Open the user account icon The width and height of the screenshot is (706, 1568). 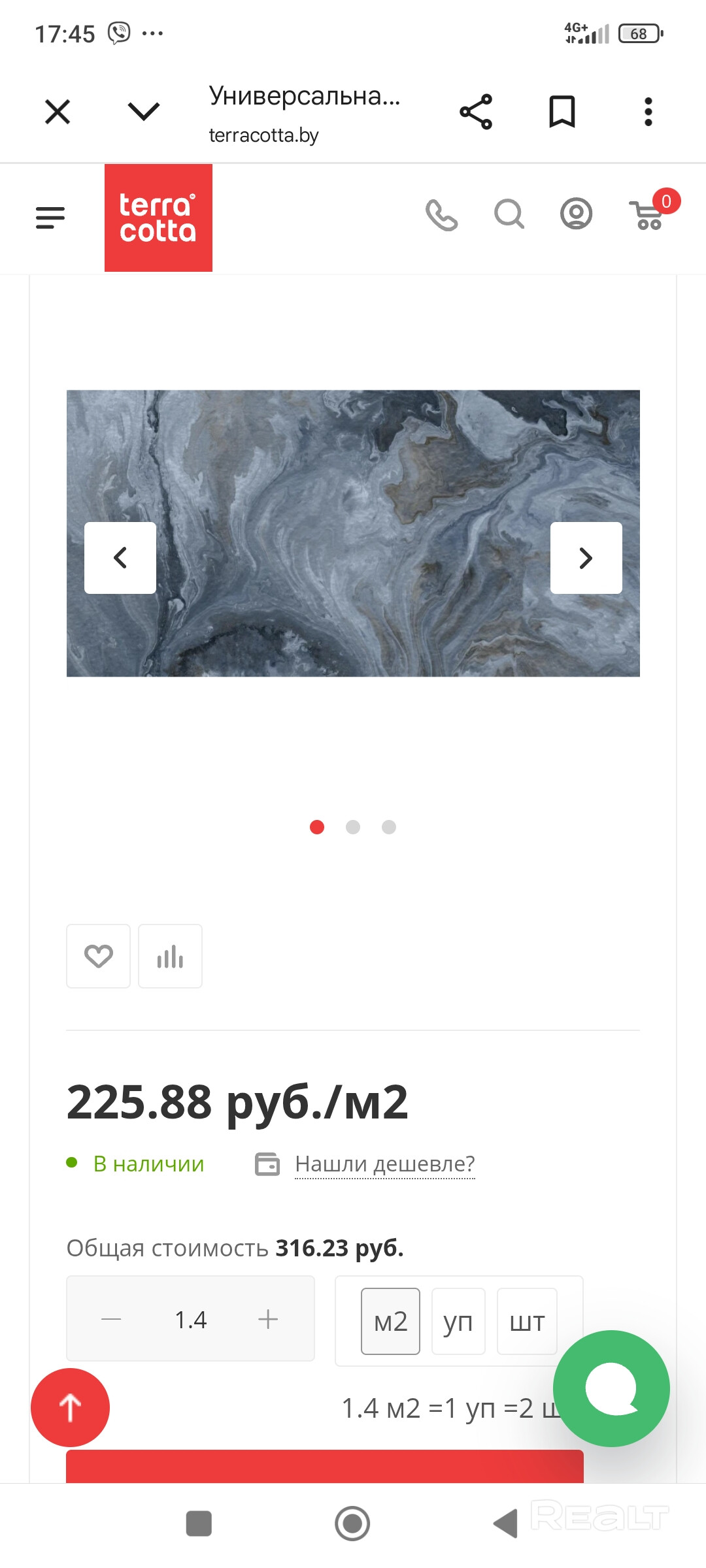577,214
